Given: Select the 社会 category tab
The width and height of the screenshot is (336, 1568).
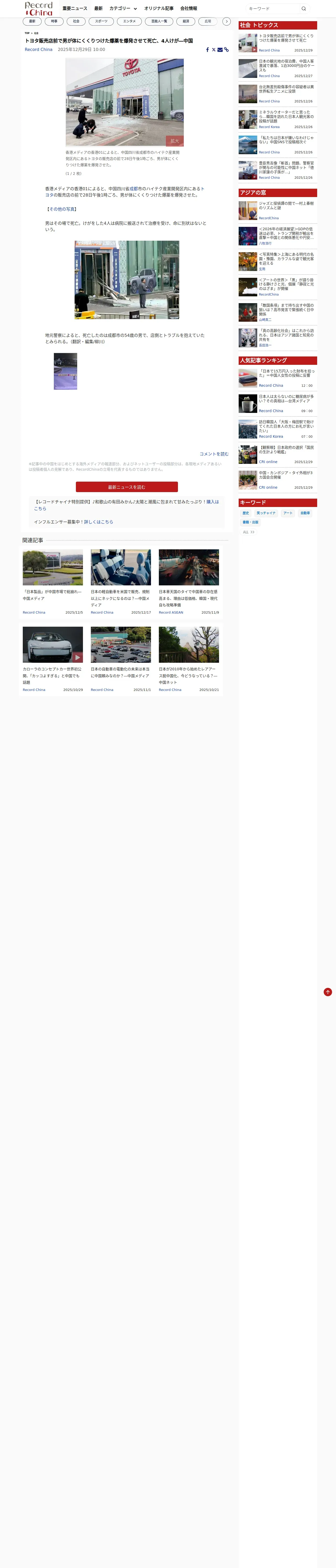Looking at the screenshot, I should [x=76, y=21].
